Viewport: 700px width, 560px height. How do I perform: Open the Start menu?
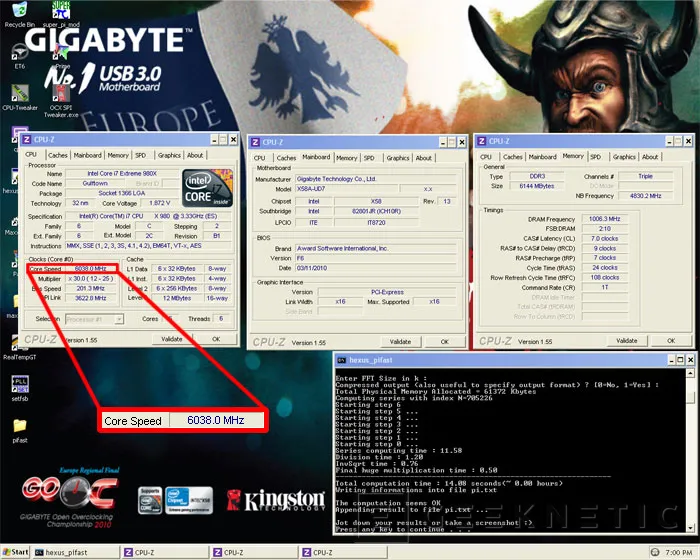tap(15, 552)
